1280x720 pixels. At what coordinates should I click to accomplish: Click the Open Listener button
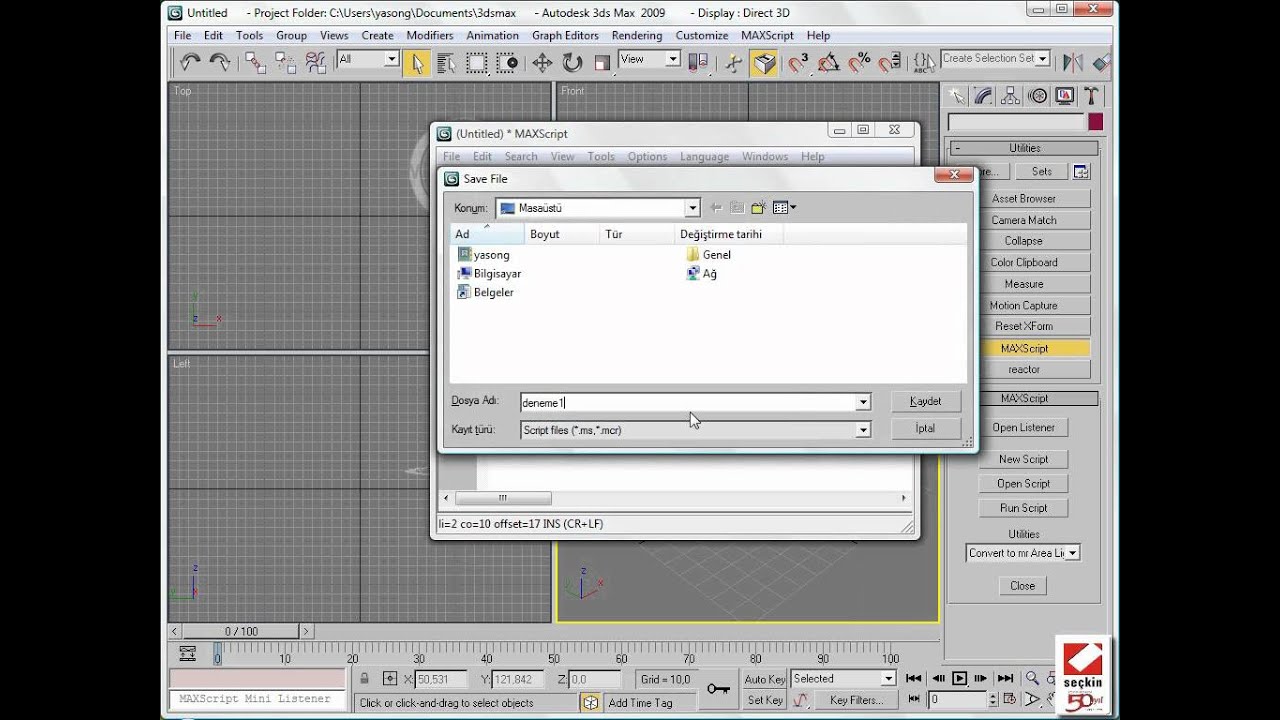click(x=1023, y=428)
